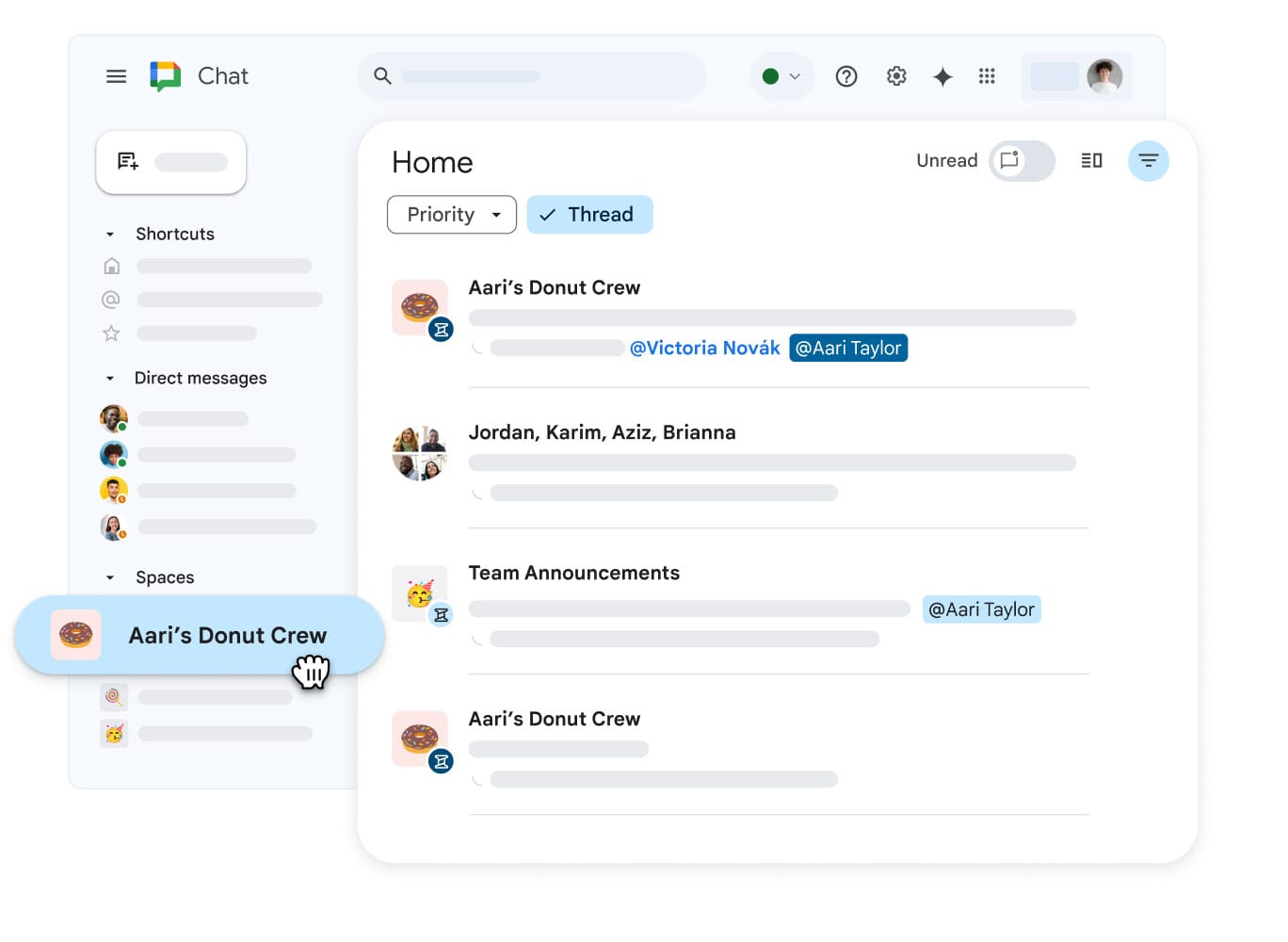The width and height of the screenshot is (1288, 942).
Task: Collapse the Direct messages section
Action: (x=110, y=379)
